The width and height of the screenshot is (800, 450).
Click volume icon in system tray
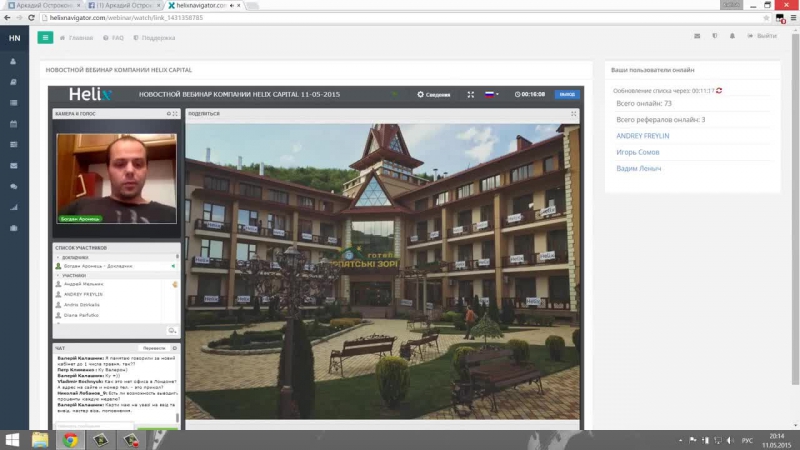click(x=730, y=440)
